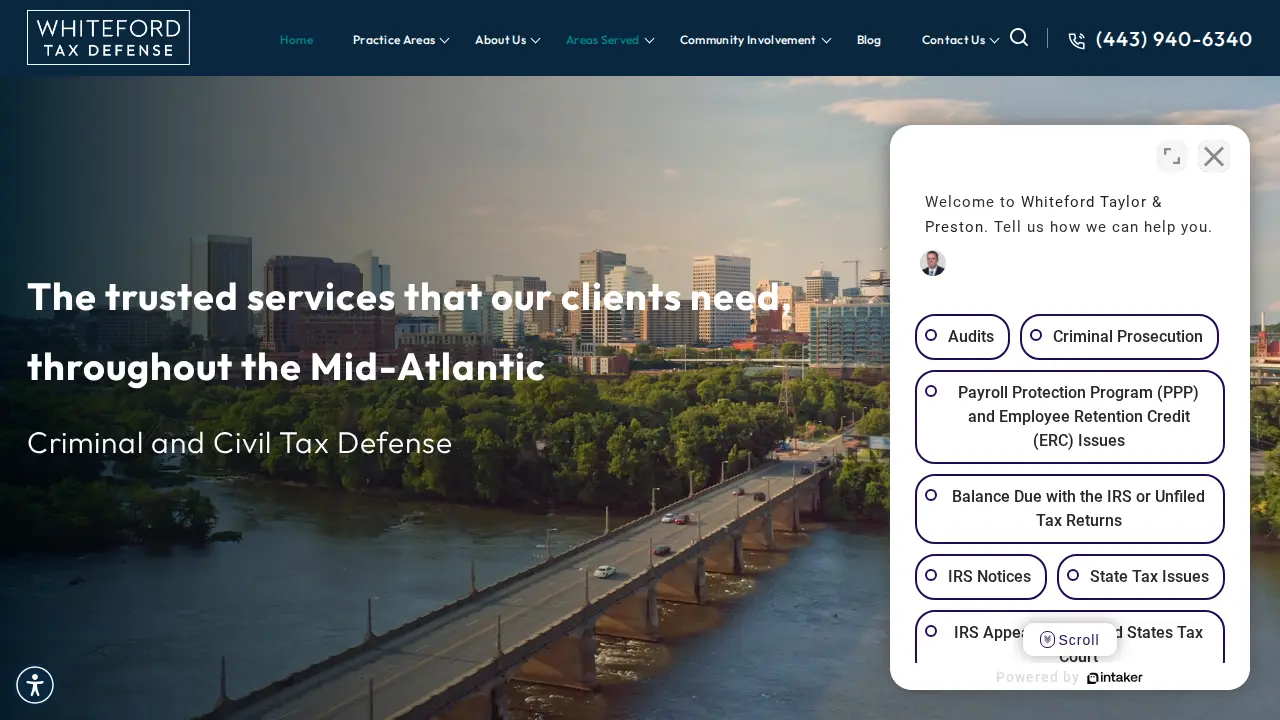
Task: Open the site search icon
Action: click(x=1019, y=38)
